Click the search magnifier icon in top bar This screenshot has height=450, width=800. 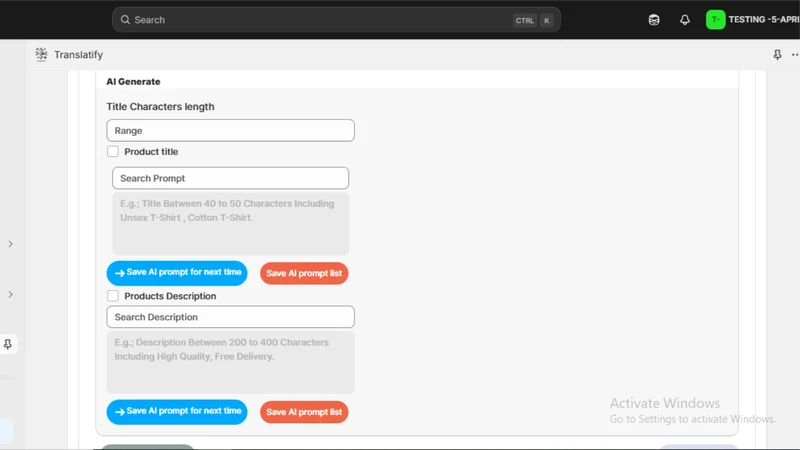click(125, 20)
